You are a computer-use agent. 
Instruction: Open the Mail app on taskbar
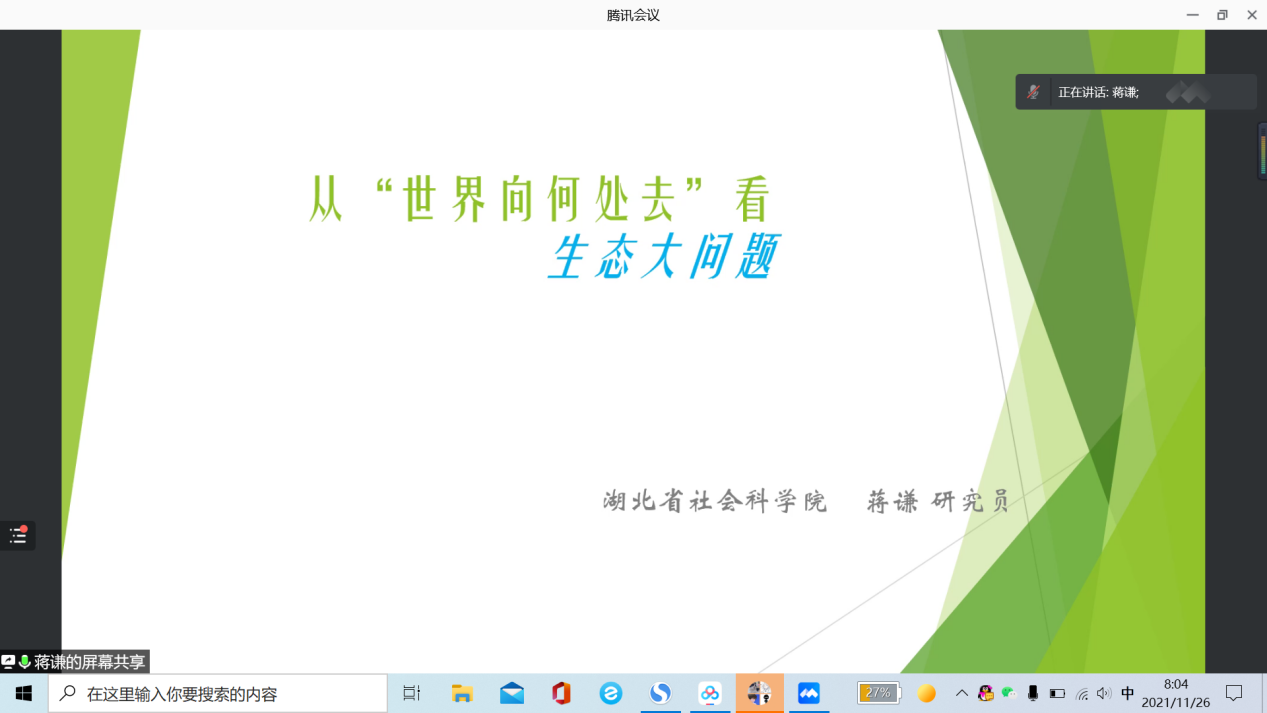512,693
